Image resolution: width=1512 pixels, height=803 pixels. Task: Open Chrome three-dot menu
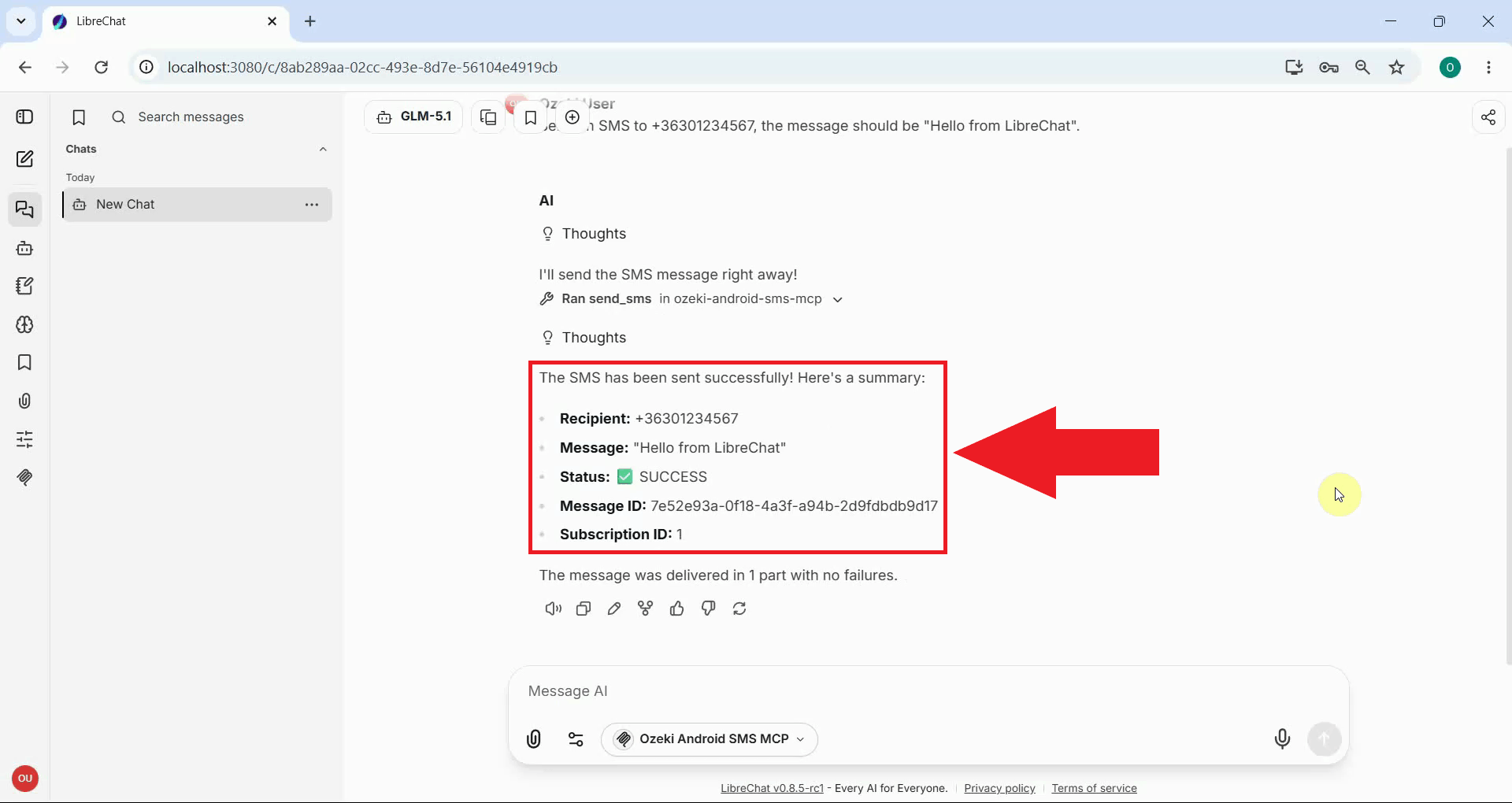[1488, 68]
